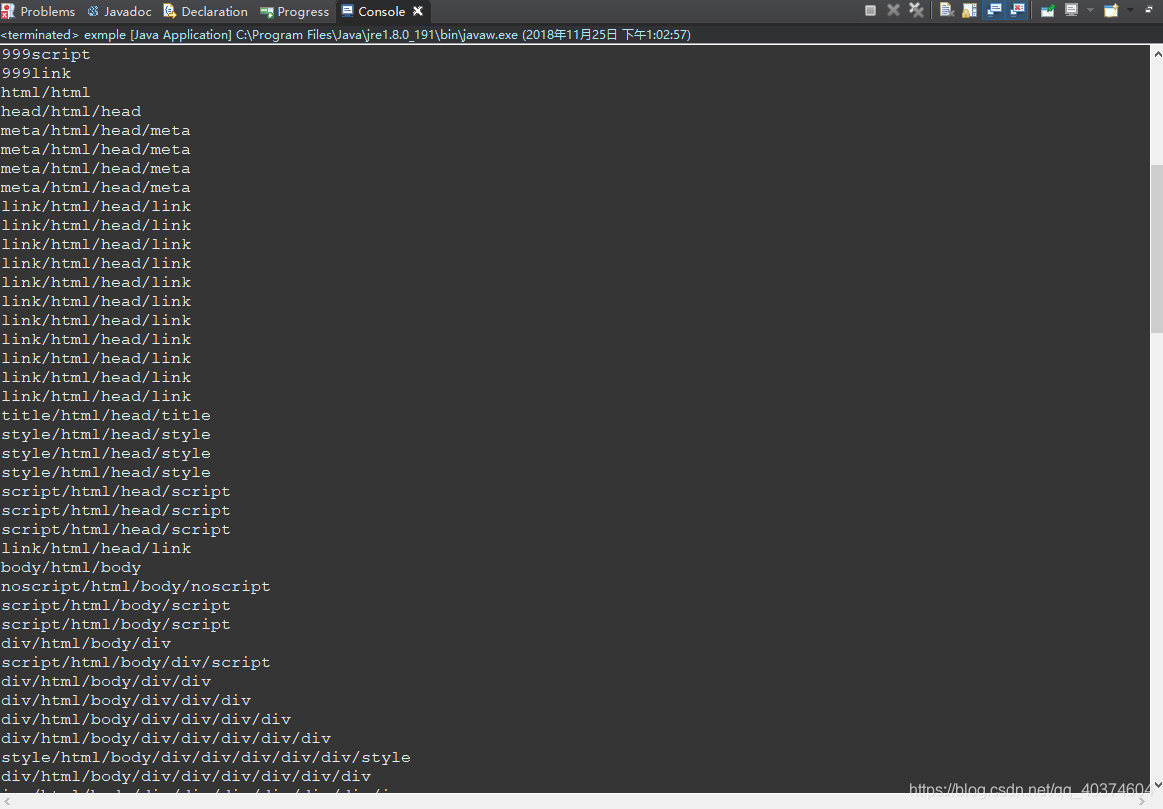The width and height of the screenshot is (1163, 809).
Task: Open the Display Selected Console dropdown arrow
Action: pyautogui.click(x=1090, y=10)
